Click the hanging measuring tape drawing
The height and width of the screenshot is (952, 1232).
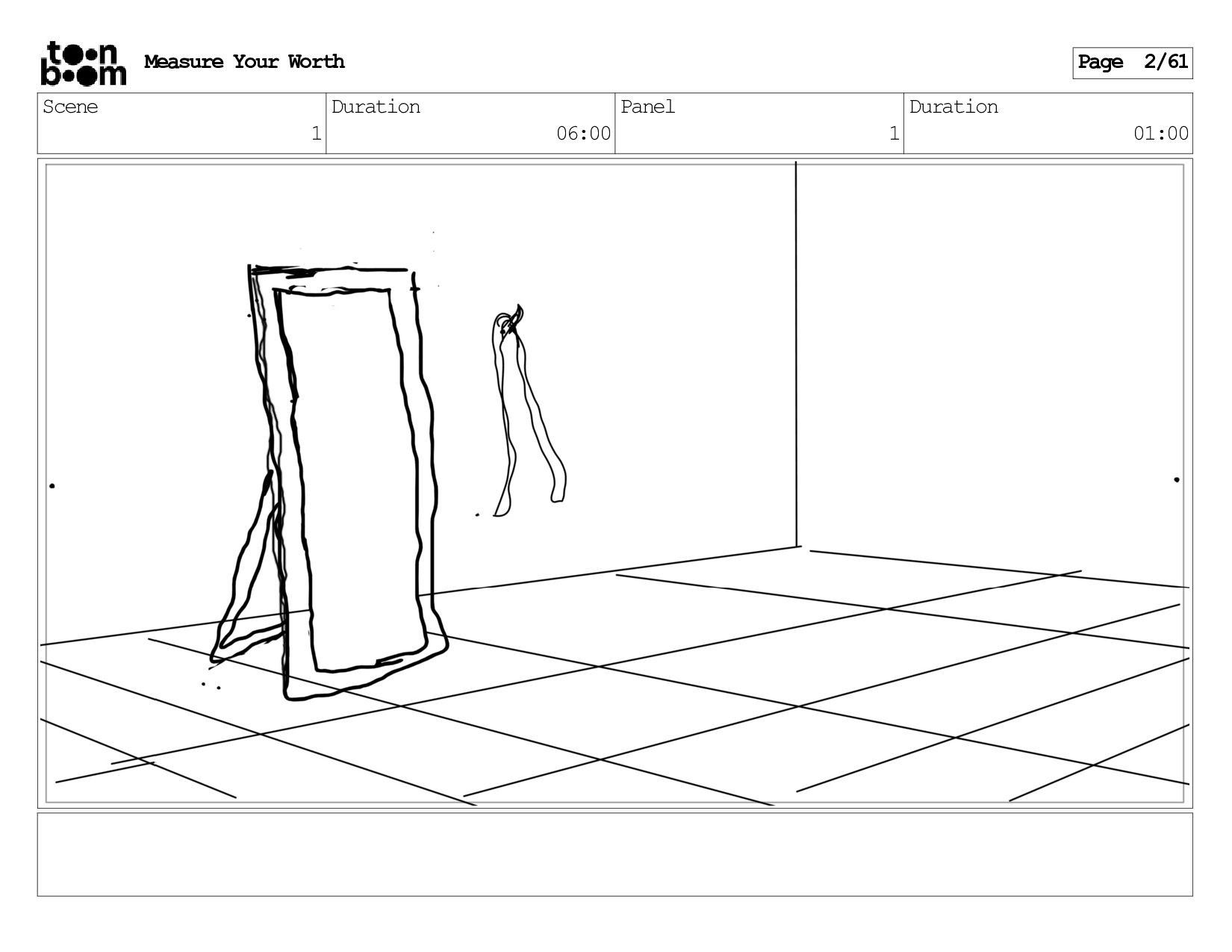[x=528, y=410]
